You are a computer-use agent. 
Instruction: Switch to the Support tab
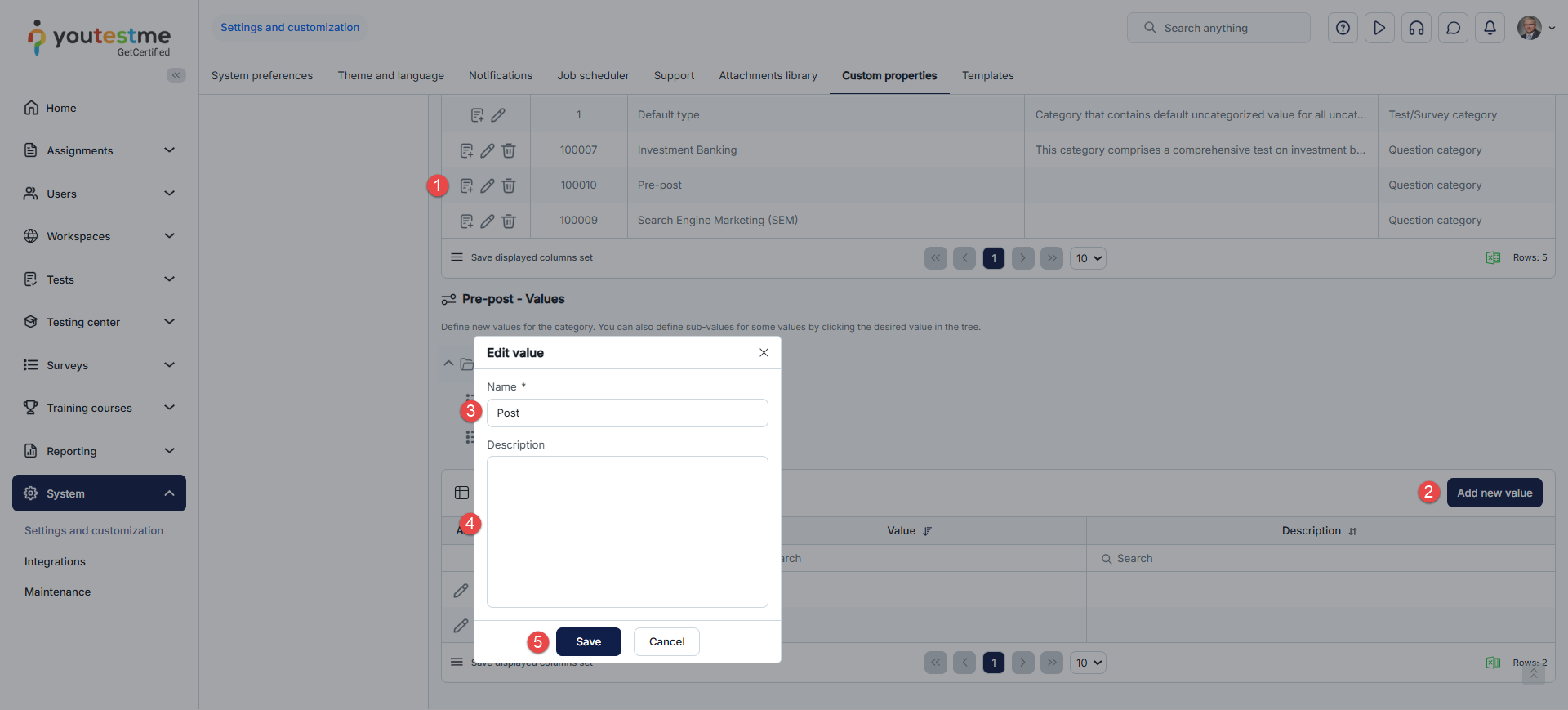pos(675,75)
